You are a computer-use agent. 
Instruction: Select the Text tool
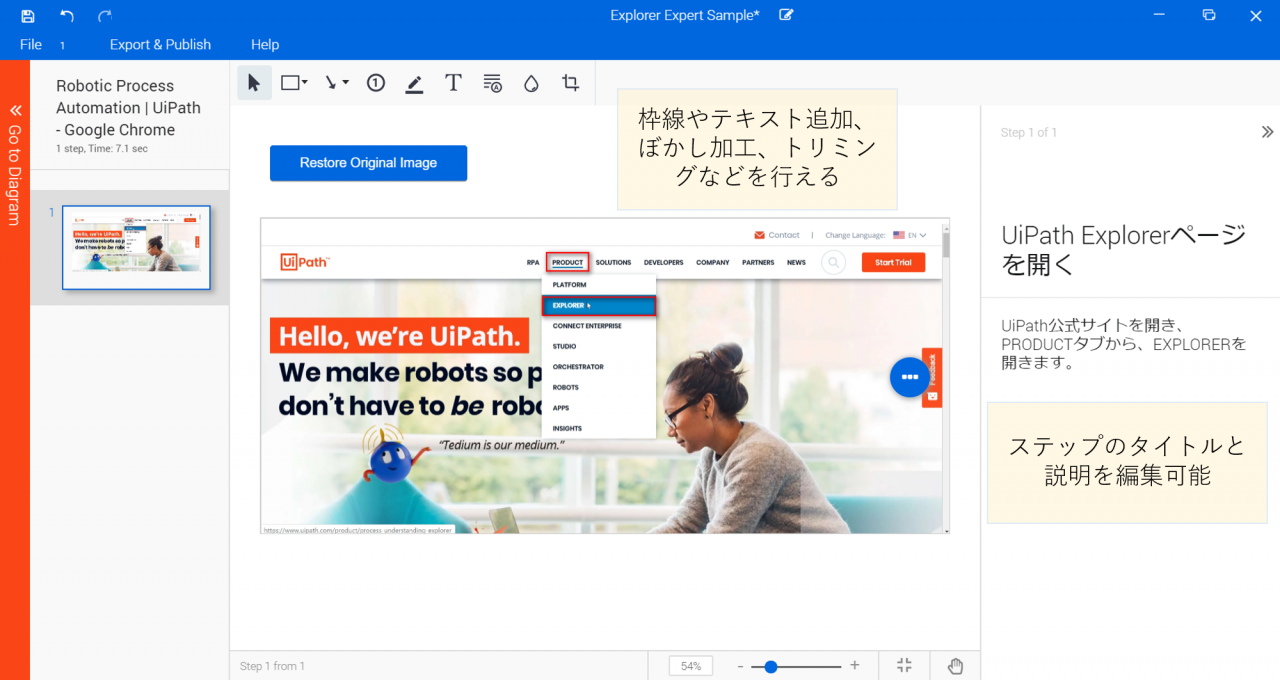453,83
